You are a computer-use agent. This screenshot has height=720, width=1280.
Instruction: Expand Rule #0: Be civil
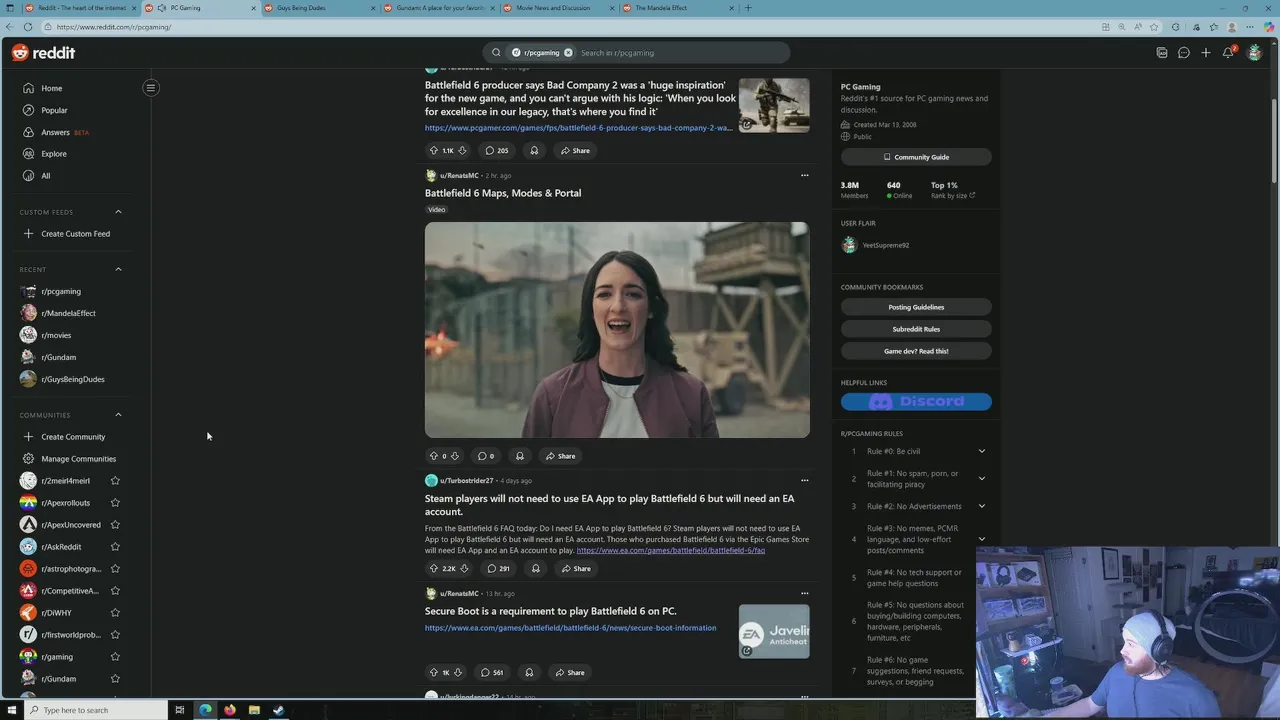point(981,451)
